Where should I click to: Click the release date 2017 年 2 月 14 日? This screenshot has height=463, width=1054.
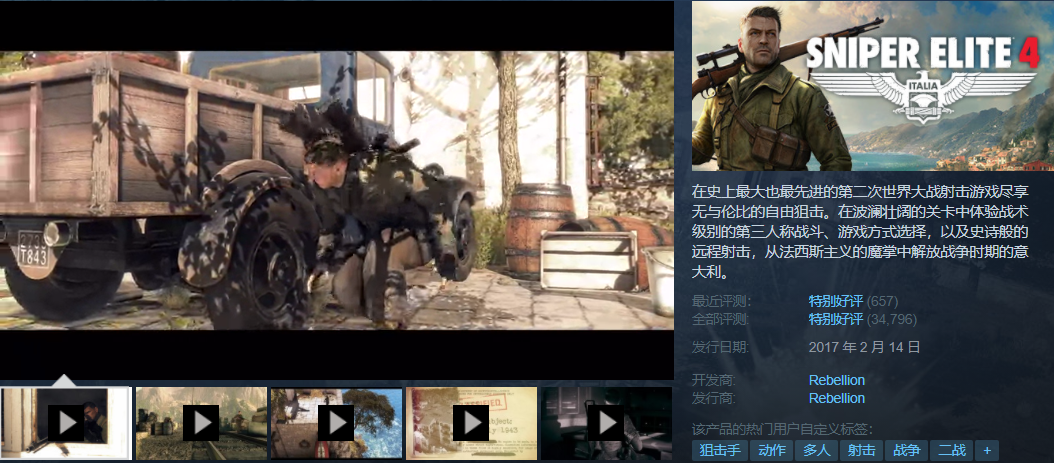(864, 347)
